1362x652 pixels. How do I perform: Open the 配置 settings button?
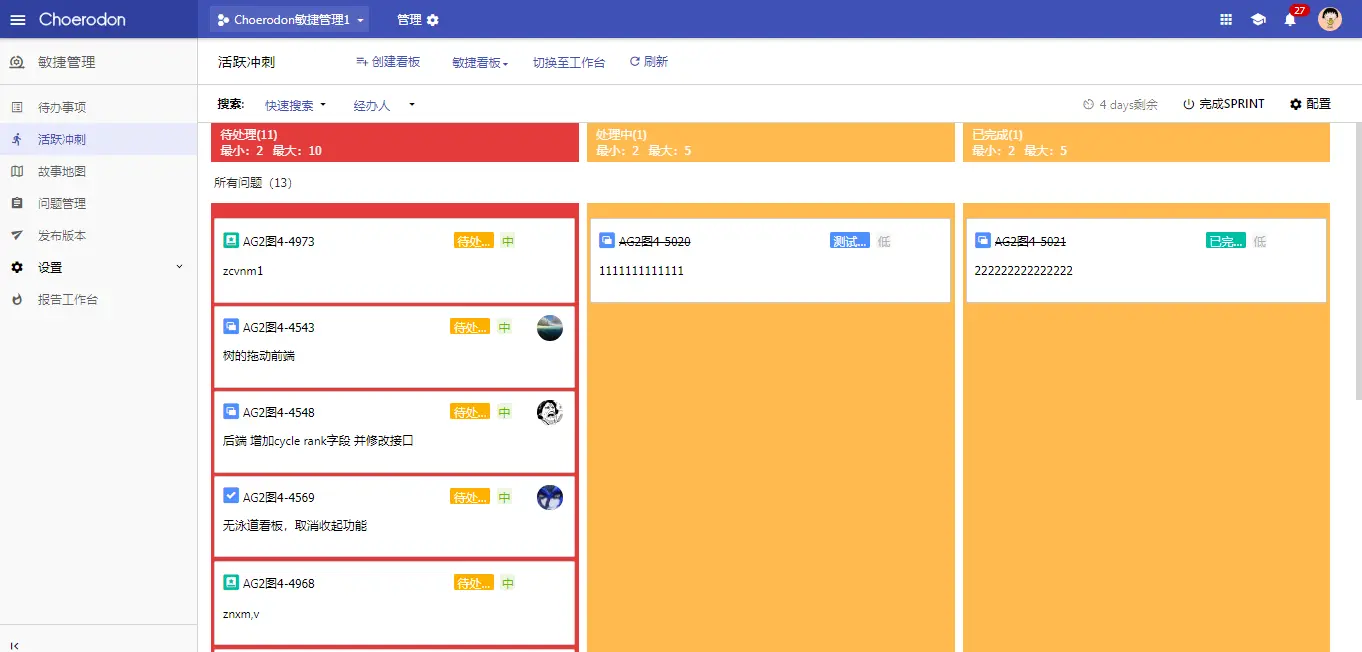click(1310, 104)
